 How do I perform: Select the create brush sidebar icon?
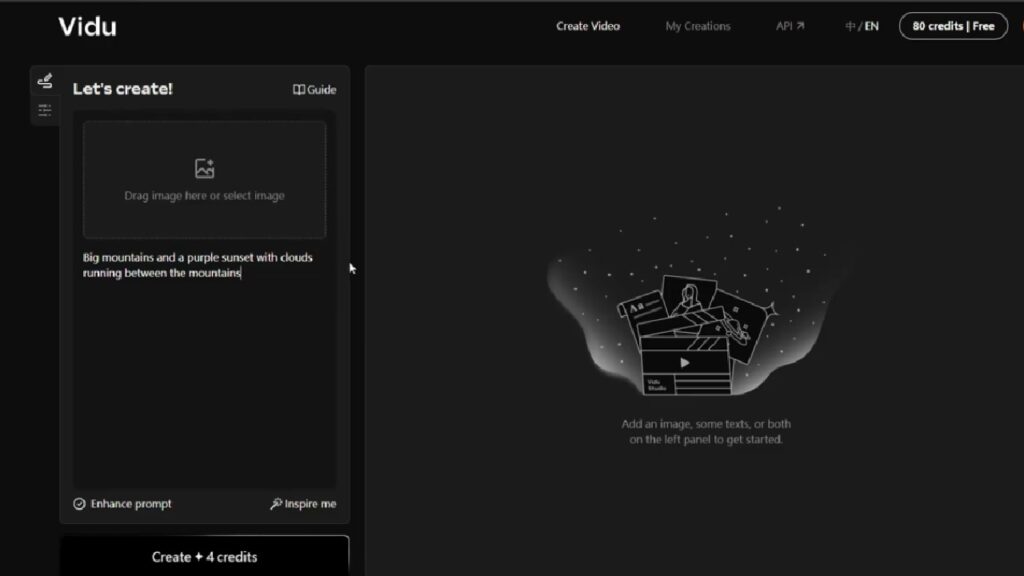click(x=44, y=81)
